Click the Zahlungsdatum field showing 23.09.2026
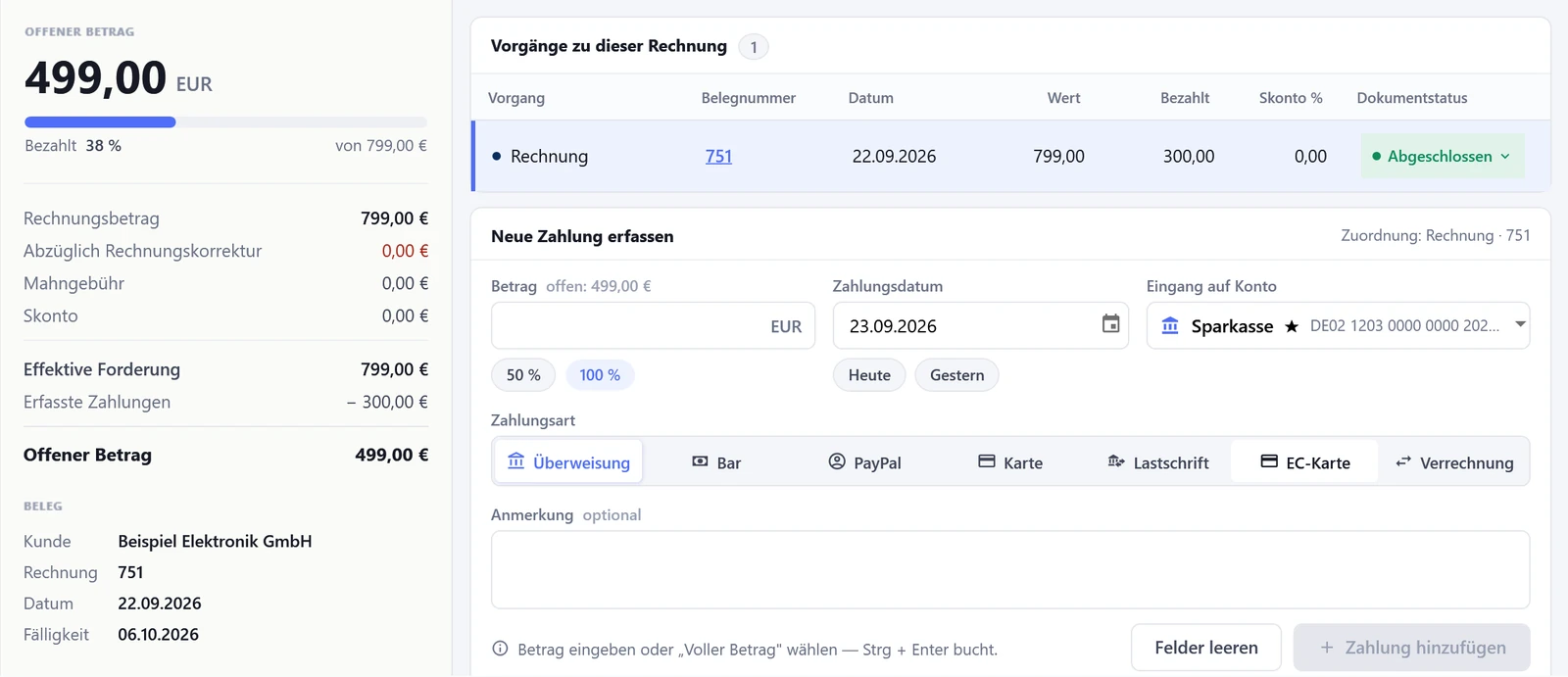Viewport: 1568px width, 677px height. [x=981, y=325]
